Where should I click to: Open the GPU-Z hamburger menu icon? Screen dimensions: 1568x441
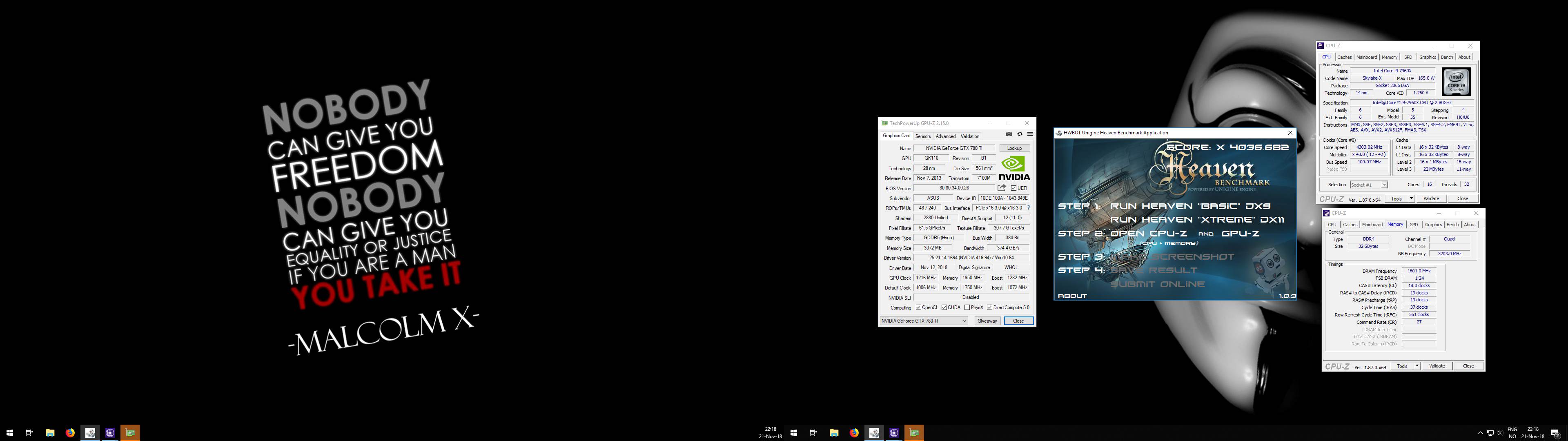[1030, 135]
